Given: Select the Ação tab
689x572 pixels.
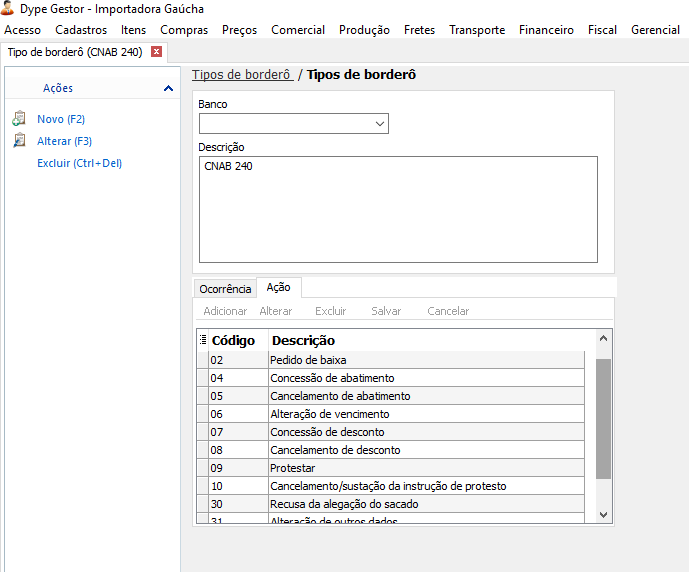Looking at the screenshot, I should (x=279, y=287).
